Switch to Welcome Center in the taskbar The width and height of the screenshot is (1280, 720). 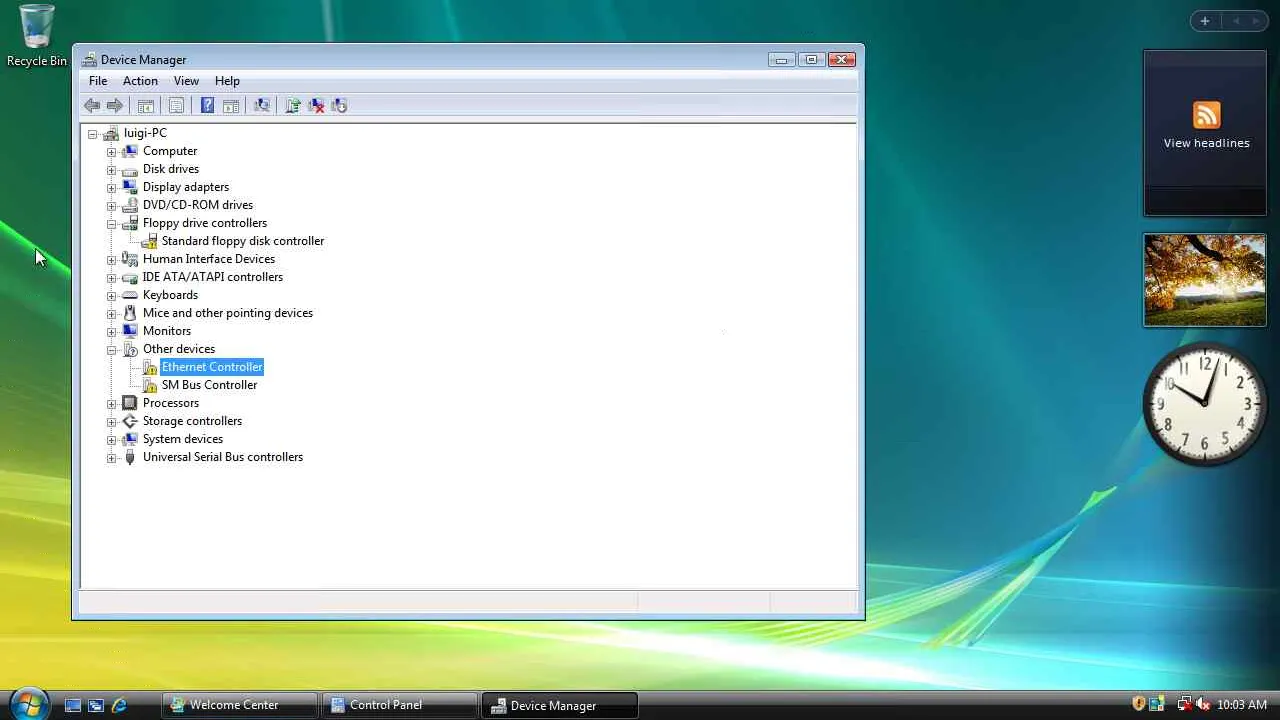point(239,705)
